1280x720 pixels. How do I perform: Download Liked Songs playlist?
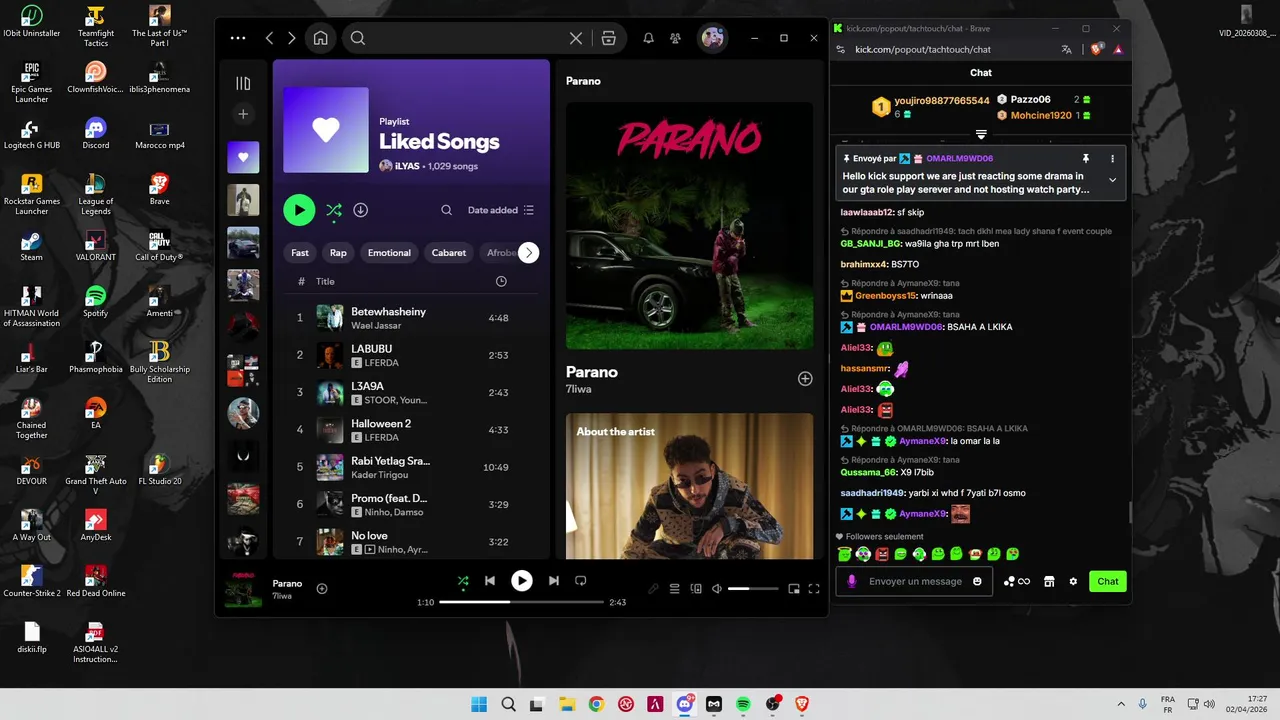(361, 210)
